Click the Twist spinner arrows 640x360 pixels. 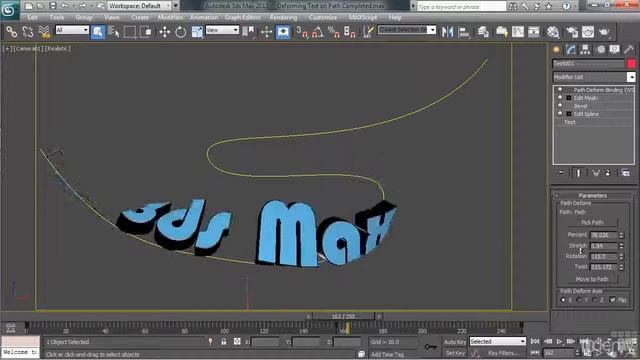(621, 267)
